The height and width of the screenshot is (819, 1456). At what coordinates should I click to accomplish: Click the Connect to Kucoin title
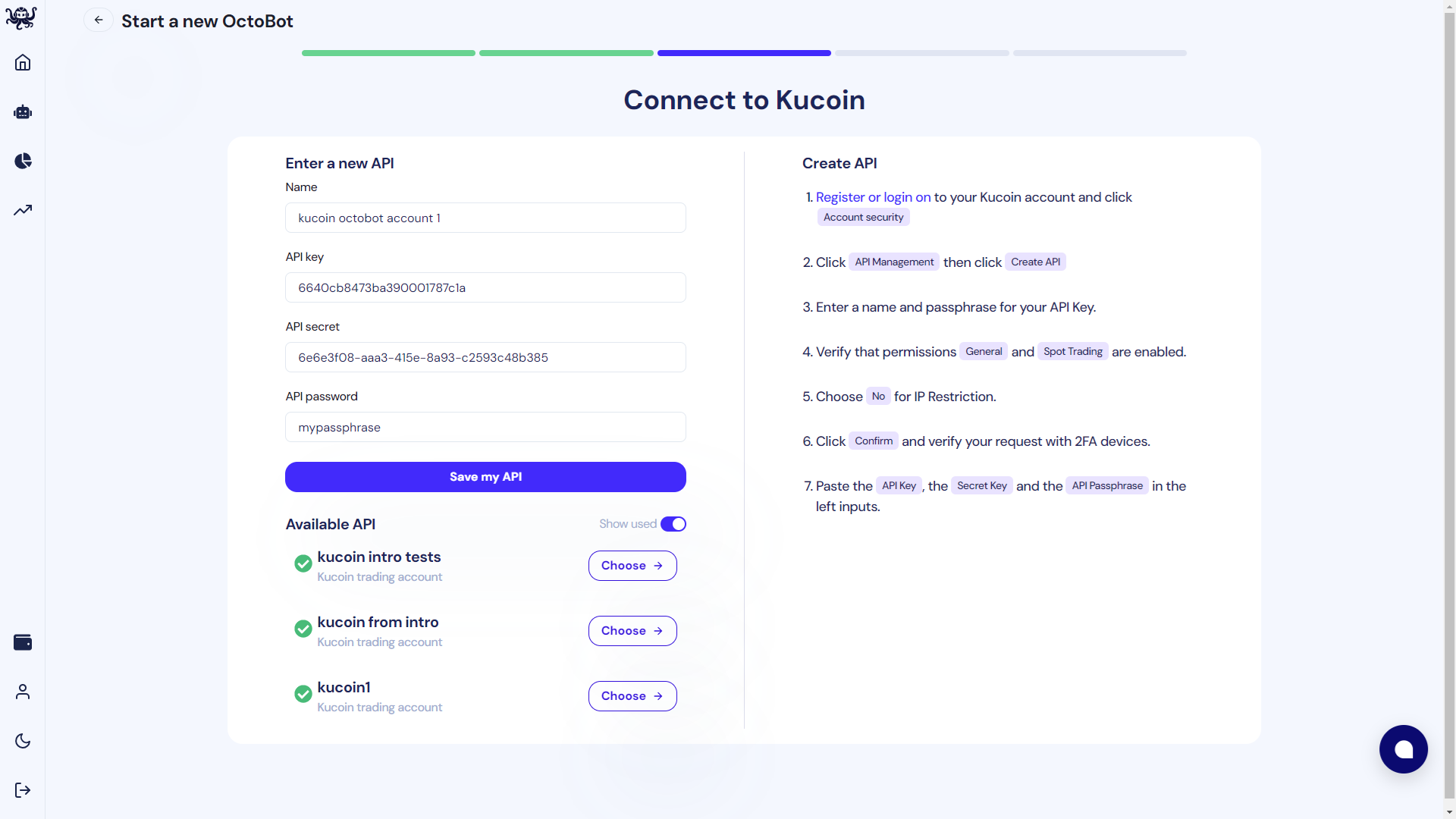(744, 100)
